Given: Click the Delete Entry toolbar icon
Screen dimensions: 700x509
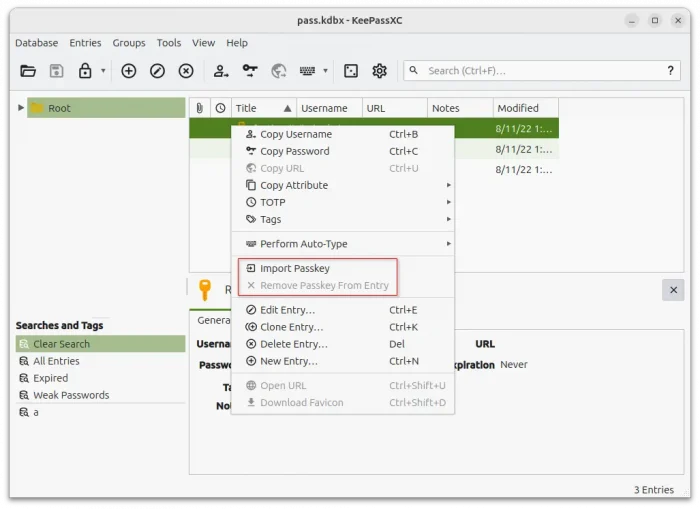Looking at the screenshot, I should coord(186,71).
